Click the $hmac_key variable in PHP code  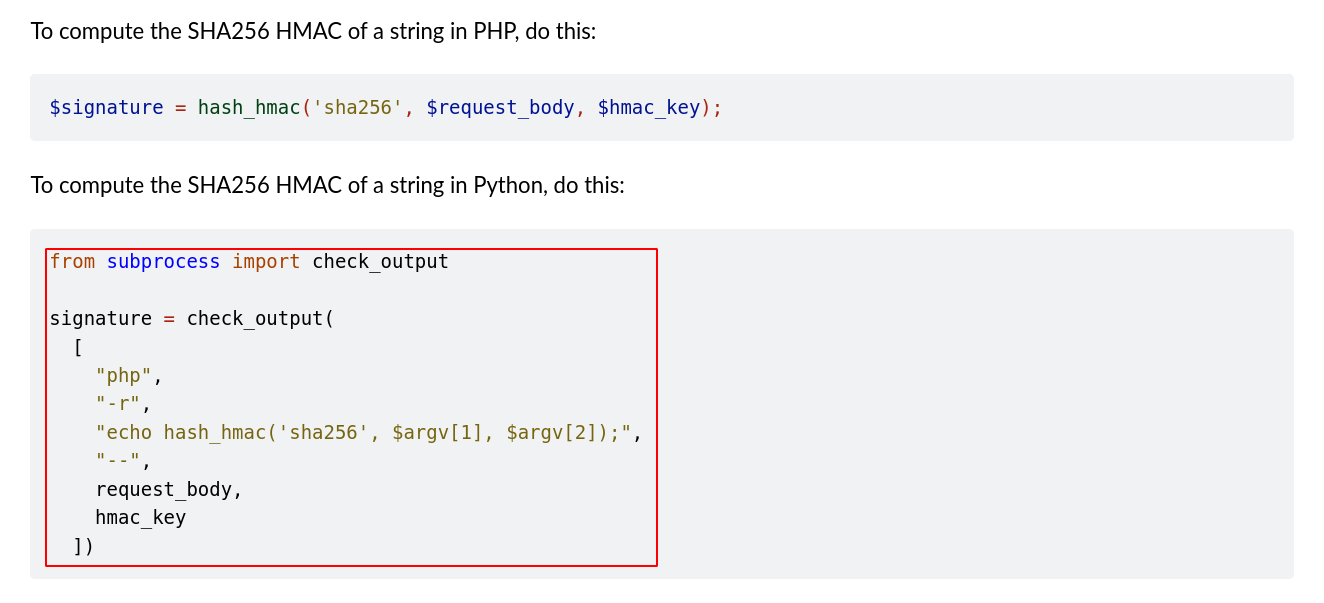(648, 107)
